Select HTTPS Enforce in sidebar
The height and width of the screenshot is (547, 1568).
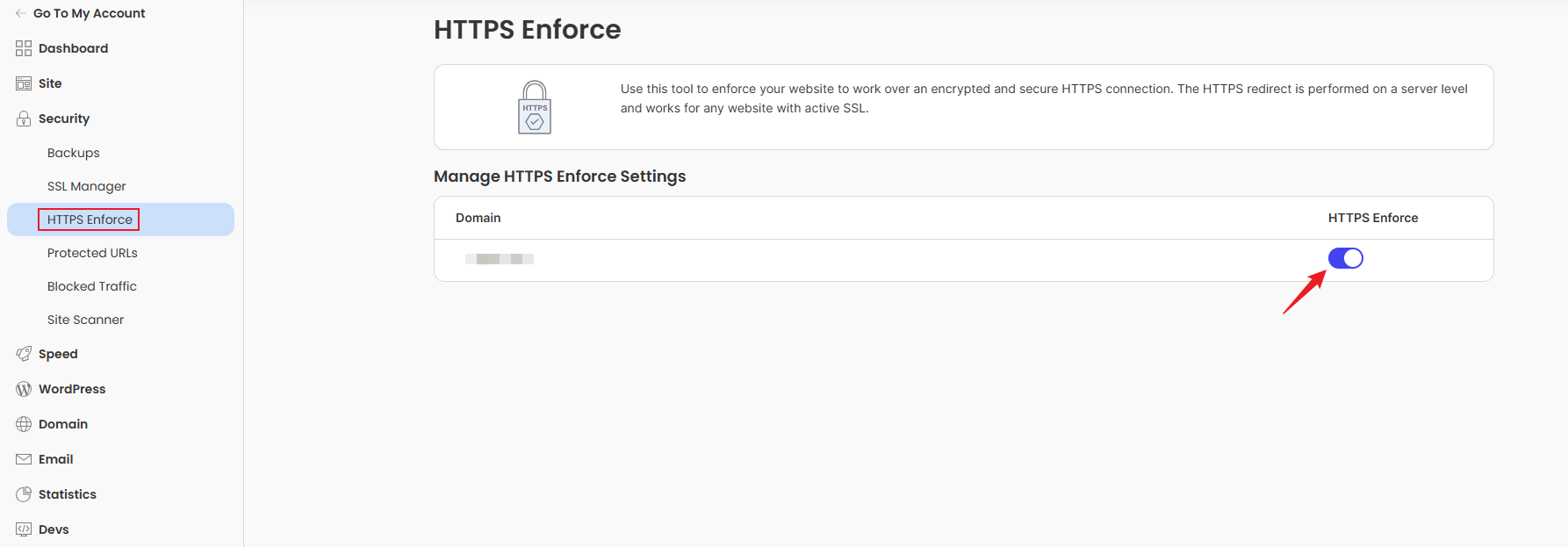pos(90,220)
